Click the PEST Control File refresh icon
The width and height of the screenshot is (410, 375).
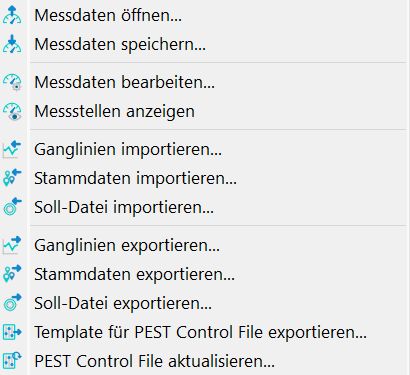pyautogui.click(x=12, y=361)
